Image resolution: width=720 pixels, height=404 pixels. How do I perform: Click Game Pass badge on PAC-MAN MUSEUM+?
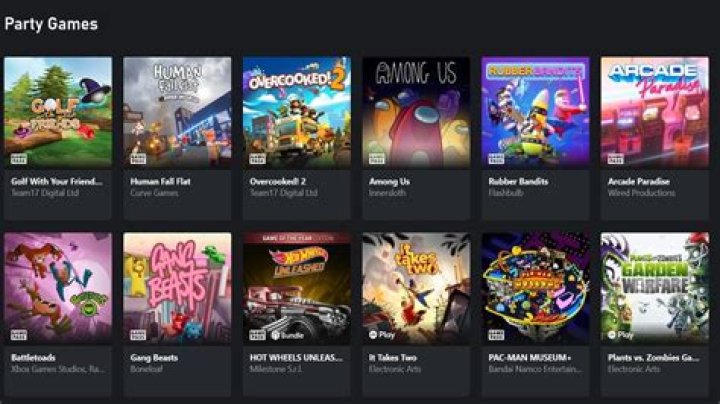(x=496, y=335)
